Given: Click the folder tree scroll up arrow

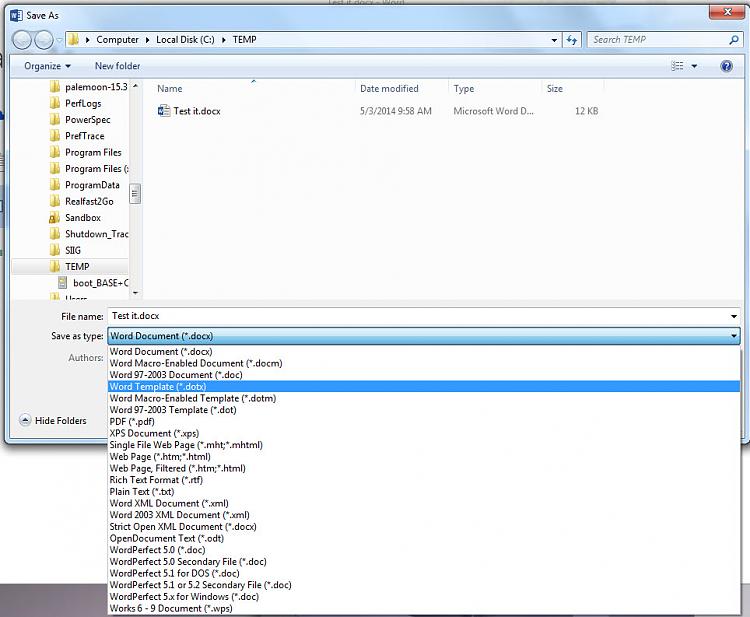Looking at the screenshot, I should (135, 86).
